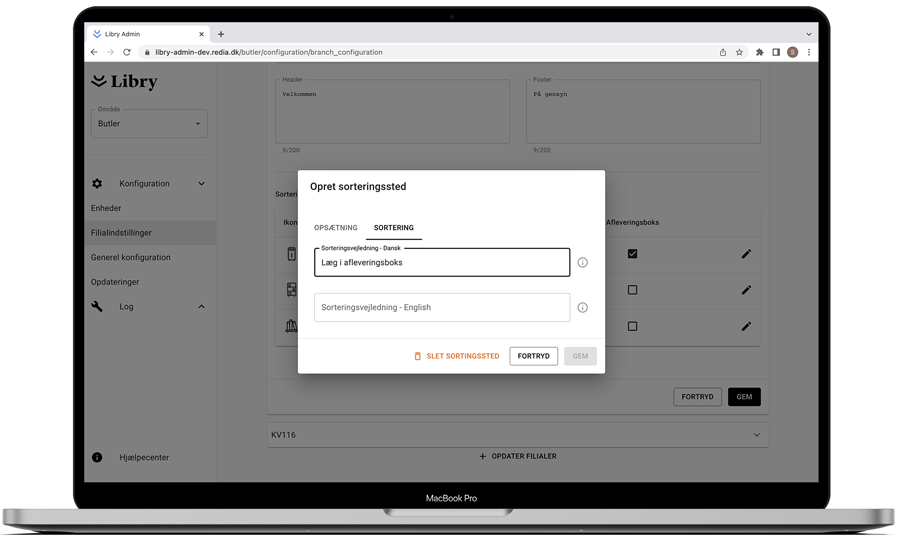Open Enheder in the sidebar
Viewport: 900px width, 541px height.
[106, 208]
